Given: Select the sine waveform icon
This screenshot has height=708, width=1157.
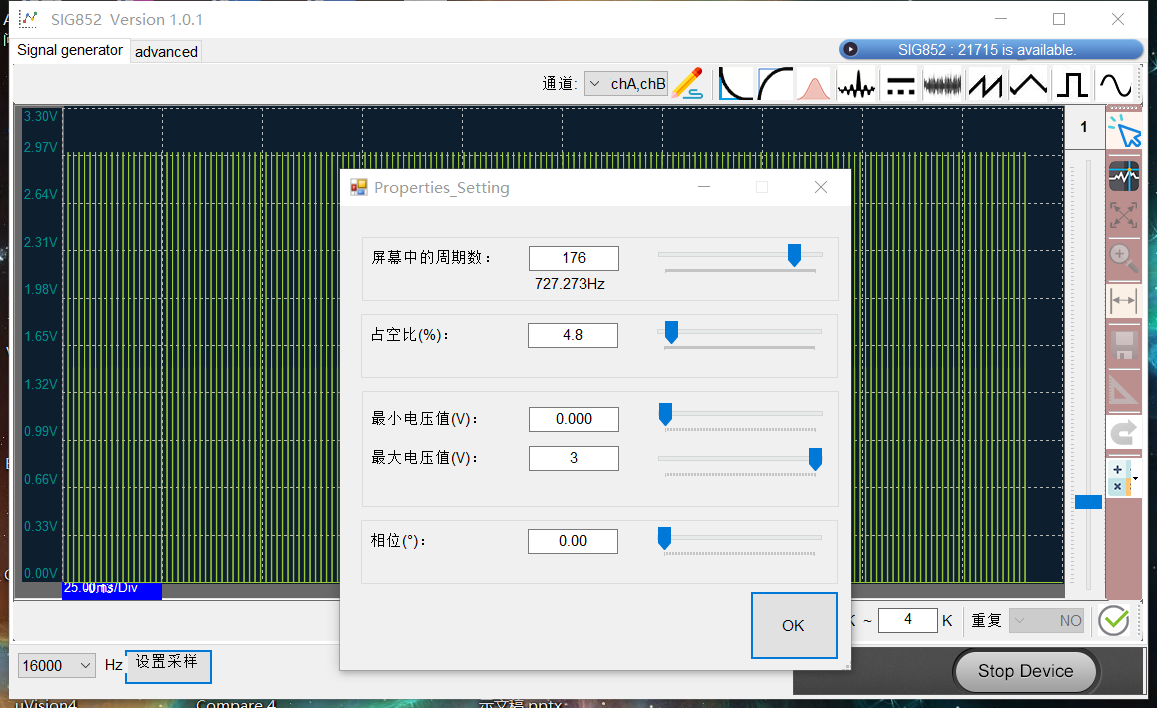Looking at the screenshot, I should (x=1115, y=84).
